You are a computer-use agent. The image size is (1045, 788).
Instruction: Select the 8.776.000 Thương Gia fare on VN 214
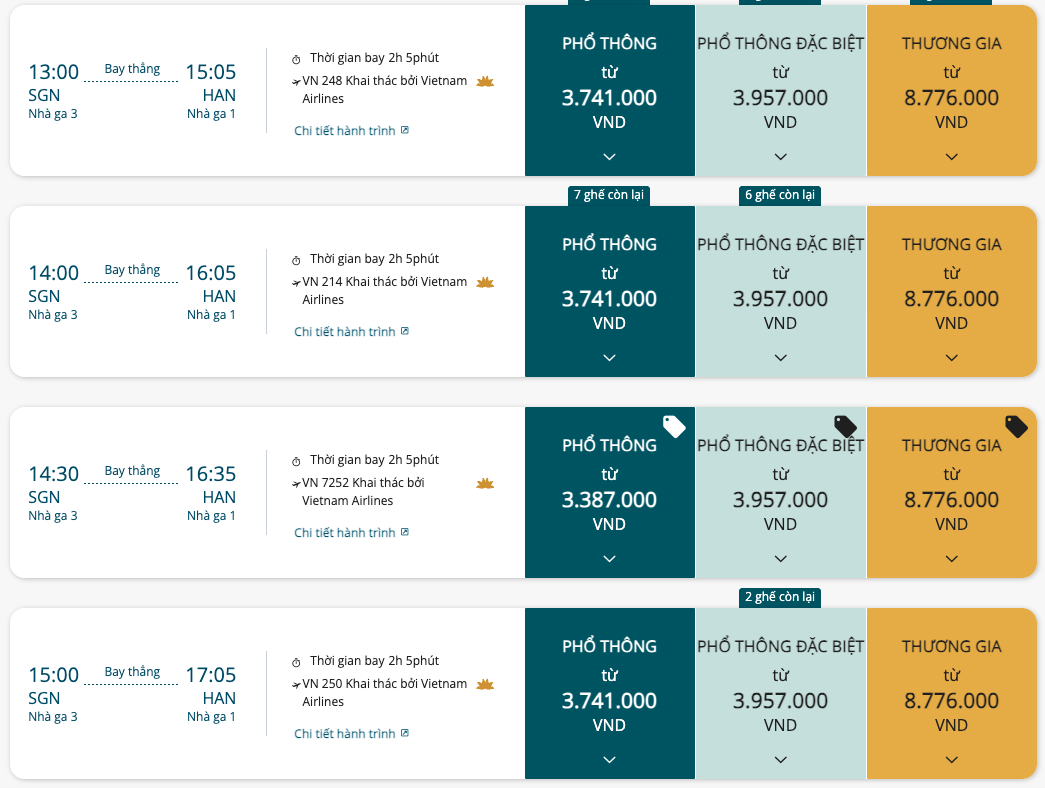952,291
